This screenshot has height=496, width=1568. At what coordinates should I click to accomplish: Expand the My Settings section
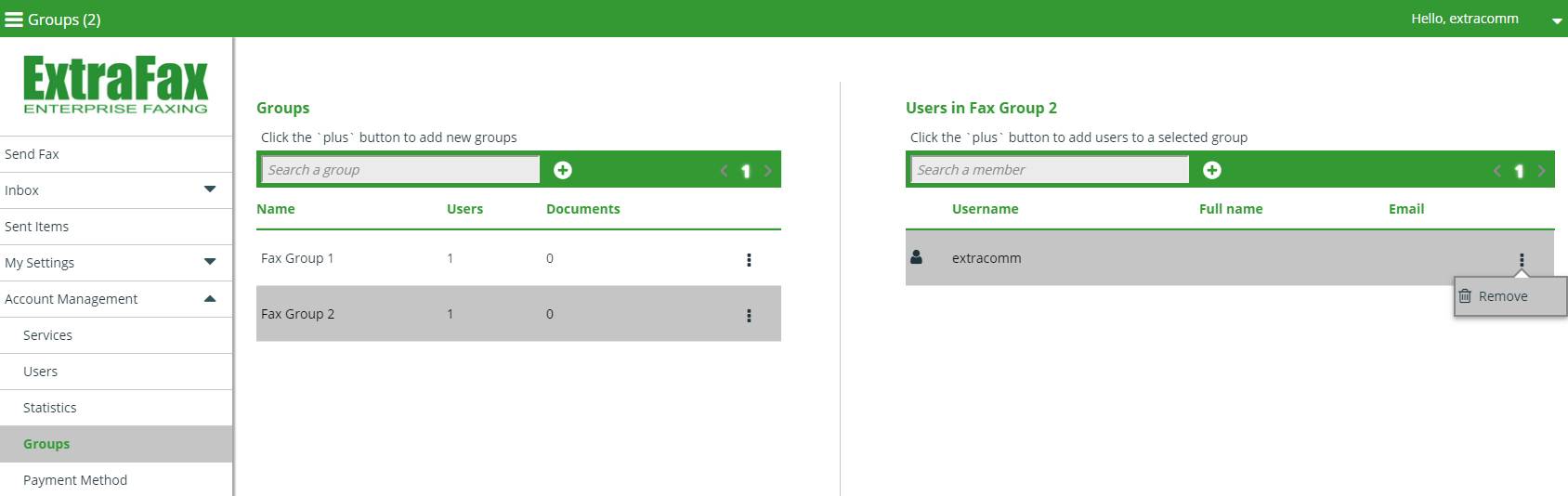coord(210,262)
